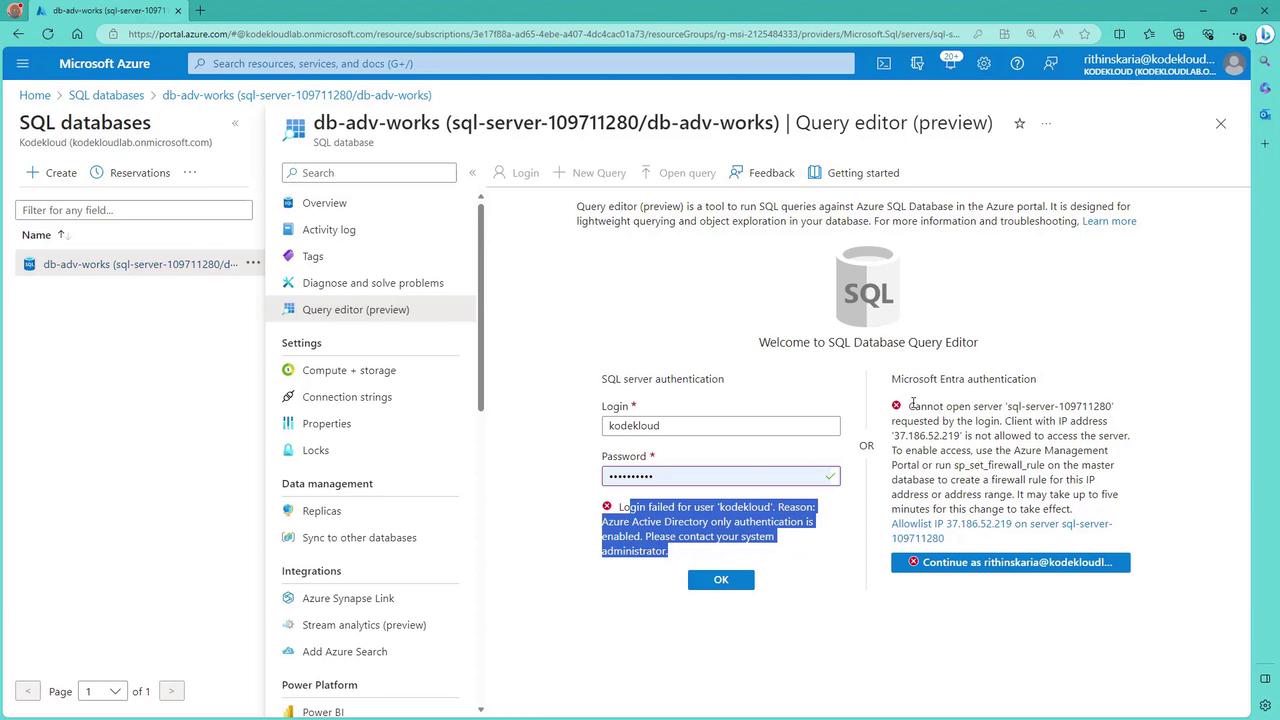Launch Azure Cloud Shell from the header
The image size is (1280, 720).
point(884,63)
